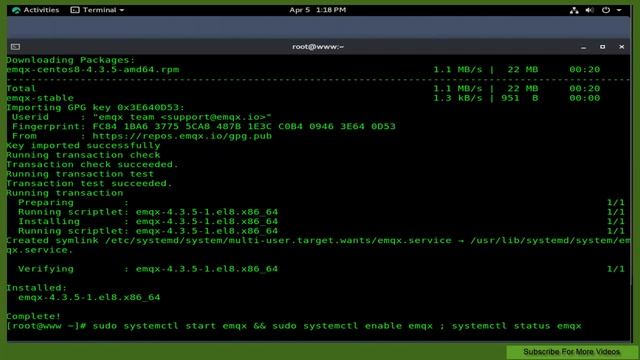The image size is (640, 360).
Task: Click the power icon in top bar
Action: (606, 10)
